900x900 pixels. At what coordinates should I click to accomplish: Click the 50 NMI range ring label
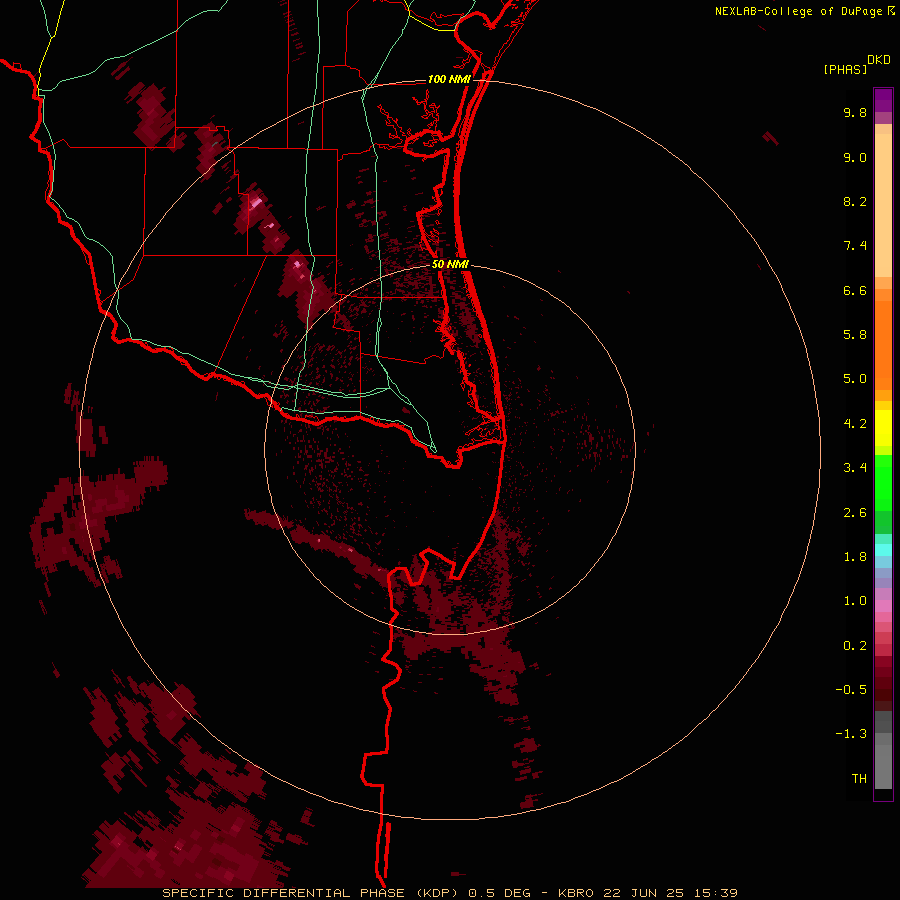tap(450, 264)
